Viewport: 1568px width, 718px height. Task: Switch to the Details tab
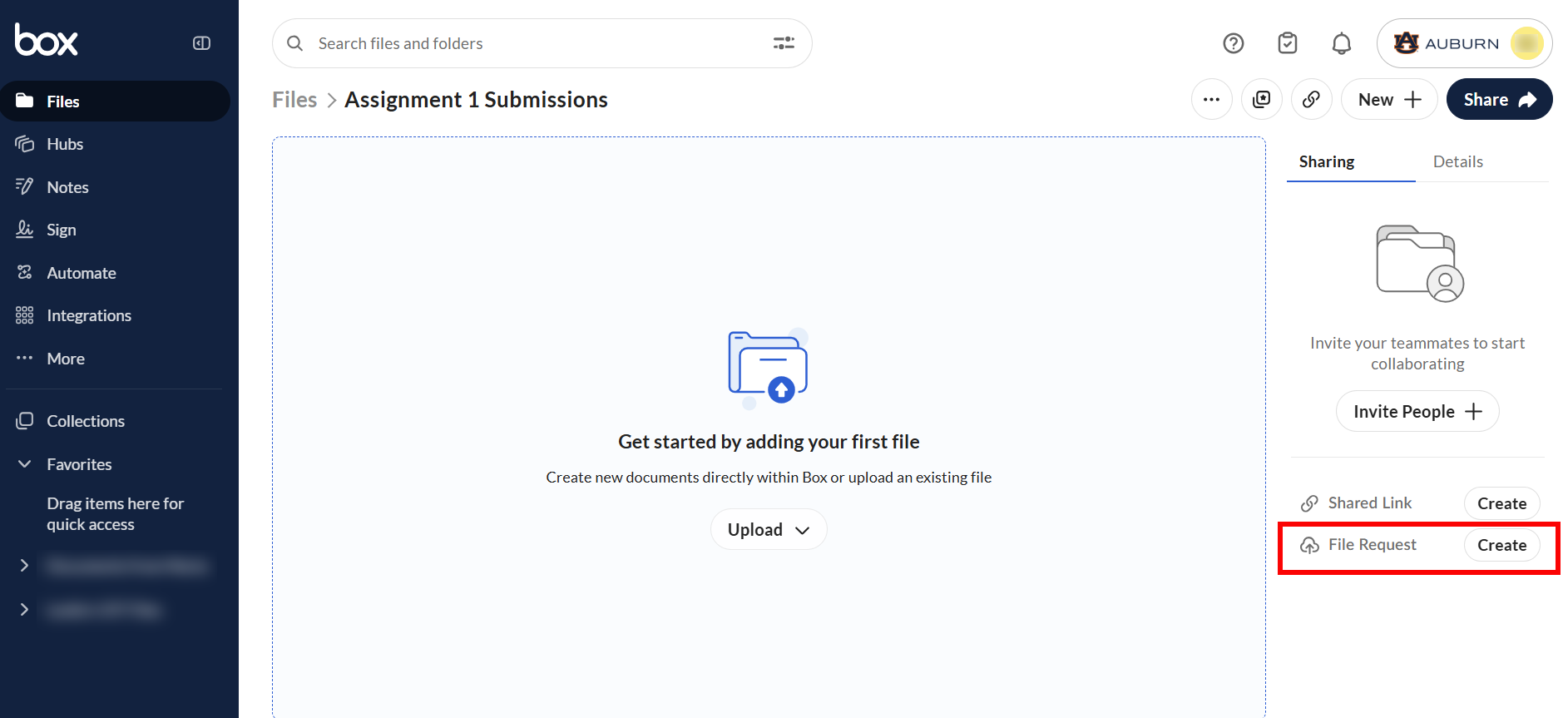tap(1457, 161)
